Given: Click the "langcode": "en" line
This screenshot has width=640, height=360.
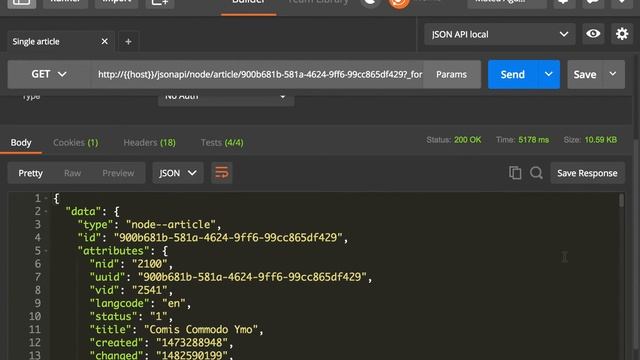Looking at the screenshot, I should pyautogui.click(x=140, y=303).
